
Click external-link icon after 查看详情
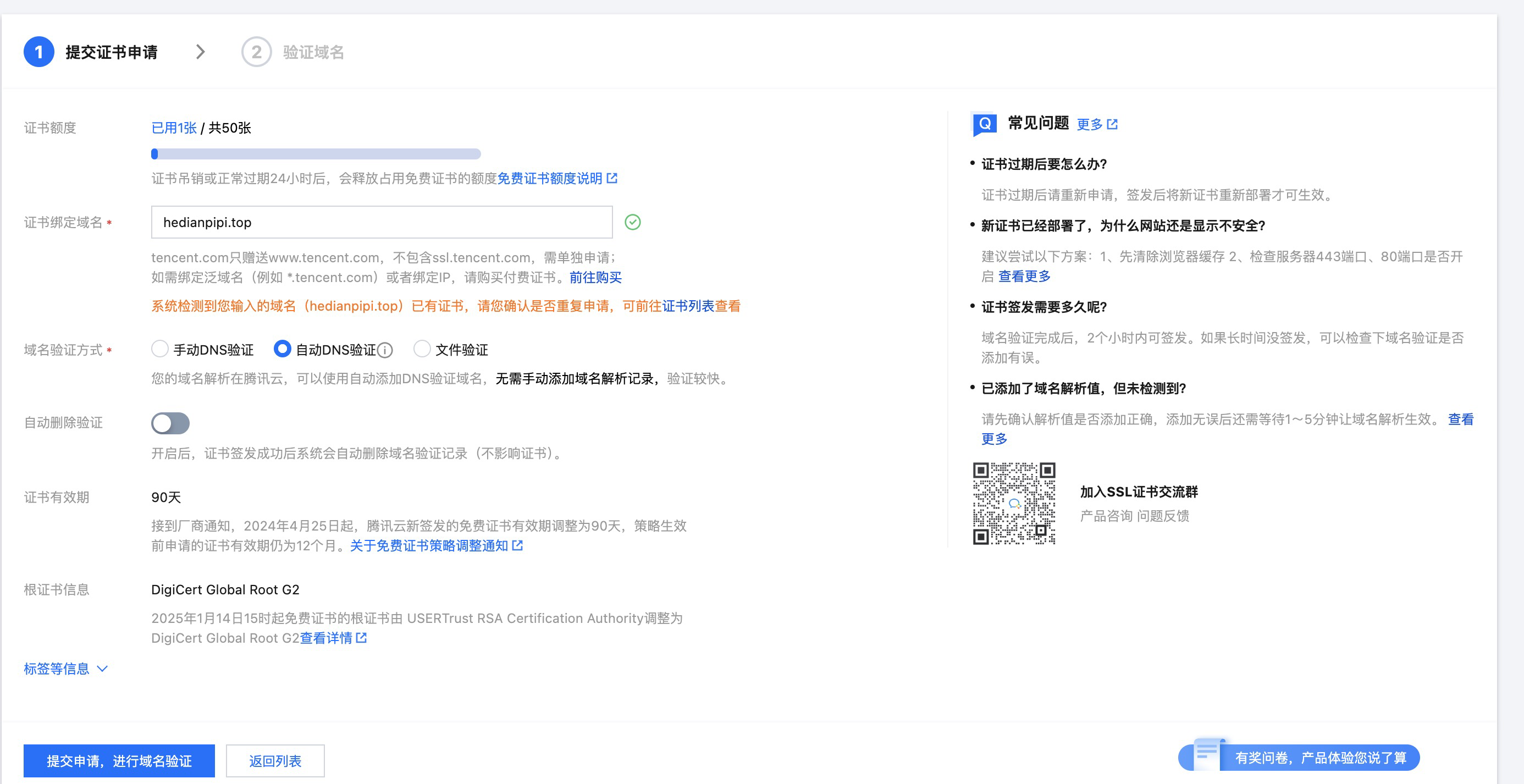(x=361, y=638)
